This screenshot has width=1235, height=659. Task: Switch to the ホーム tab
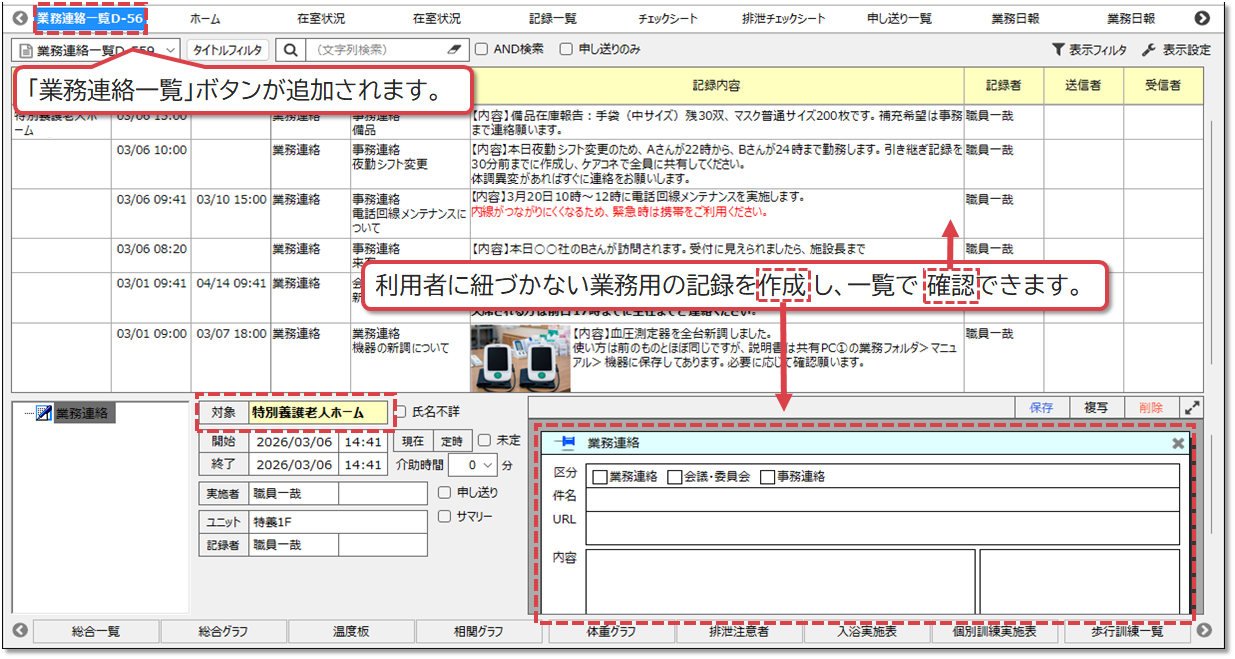click(x=205, y=19)
